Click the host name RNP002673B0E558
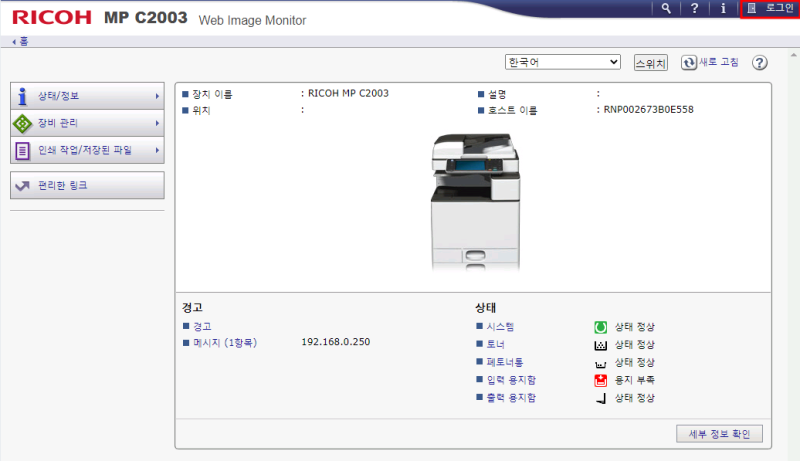 [x=648, y=109]
